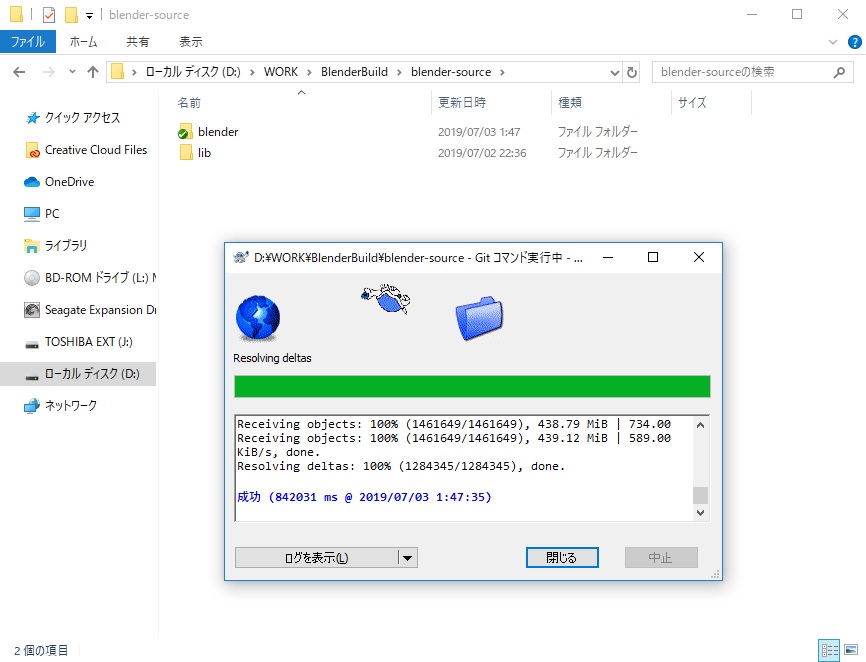Image resolution: width=866 pixels, height=662 pixels.
Task: Switch to details view icon in the status bar
Action: coord(830,650)
